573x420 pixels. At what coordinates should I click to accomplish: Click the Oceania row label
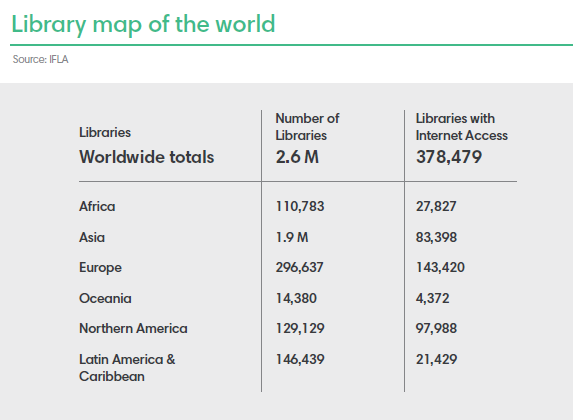105,298
